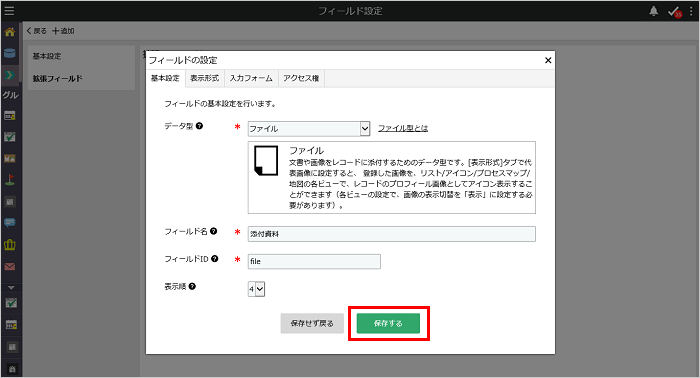Click the フィールドID input field
This screenshot has height=378, width=700.
pyautogui.click(x=314, y=261)
